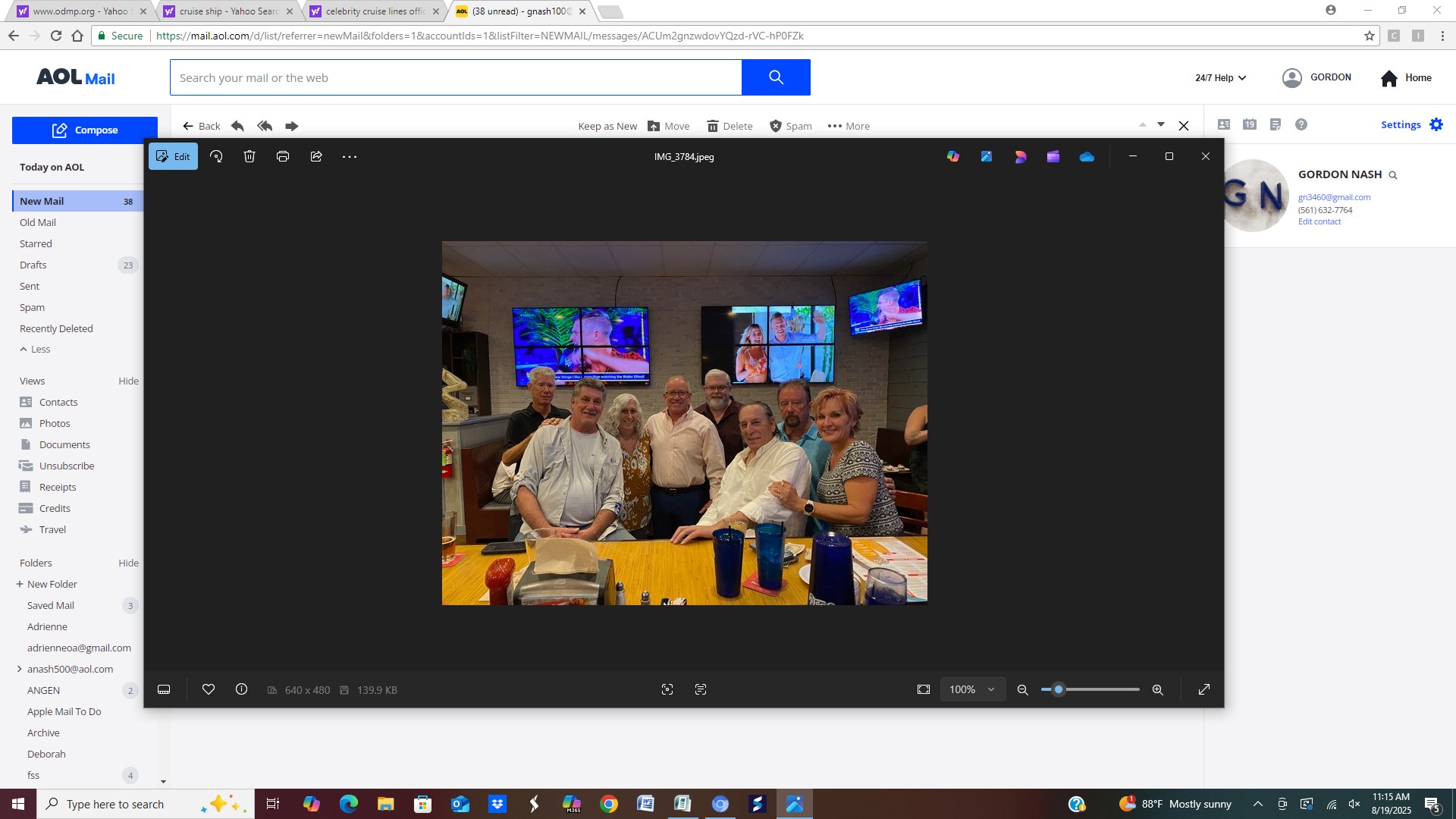Open the Photos viewer three-dot menu
Image resolution: width=1456 pixels, height=819 pixels.
pyautogui.click(x=350, y=156)
